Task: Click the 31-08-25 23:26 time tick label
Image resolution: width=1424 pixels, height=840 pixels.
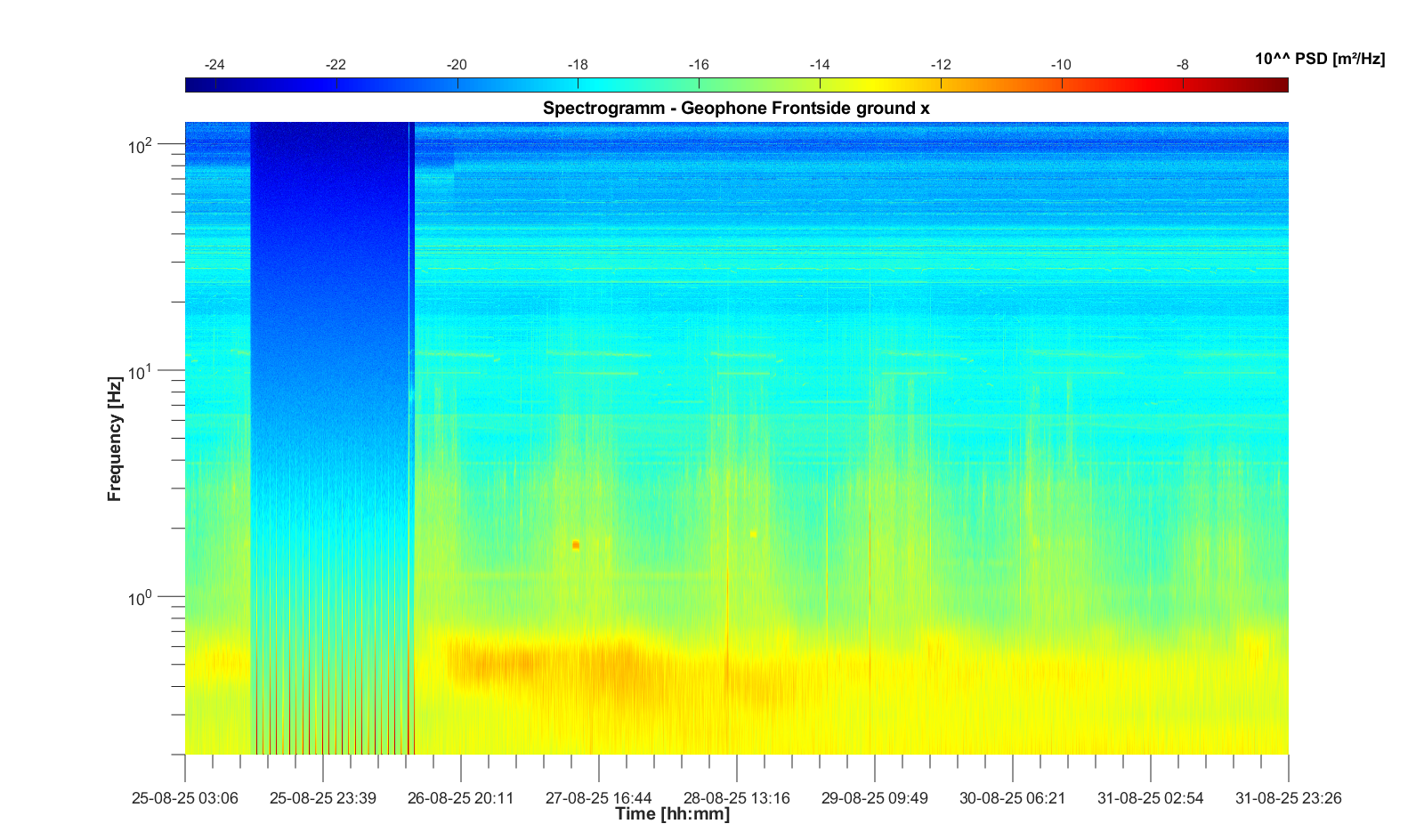Action: coord(1288,798)
